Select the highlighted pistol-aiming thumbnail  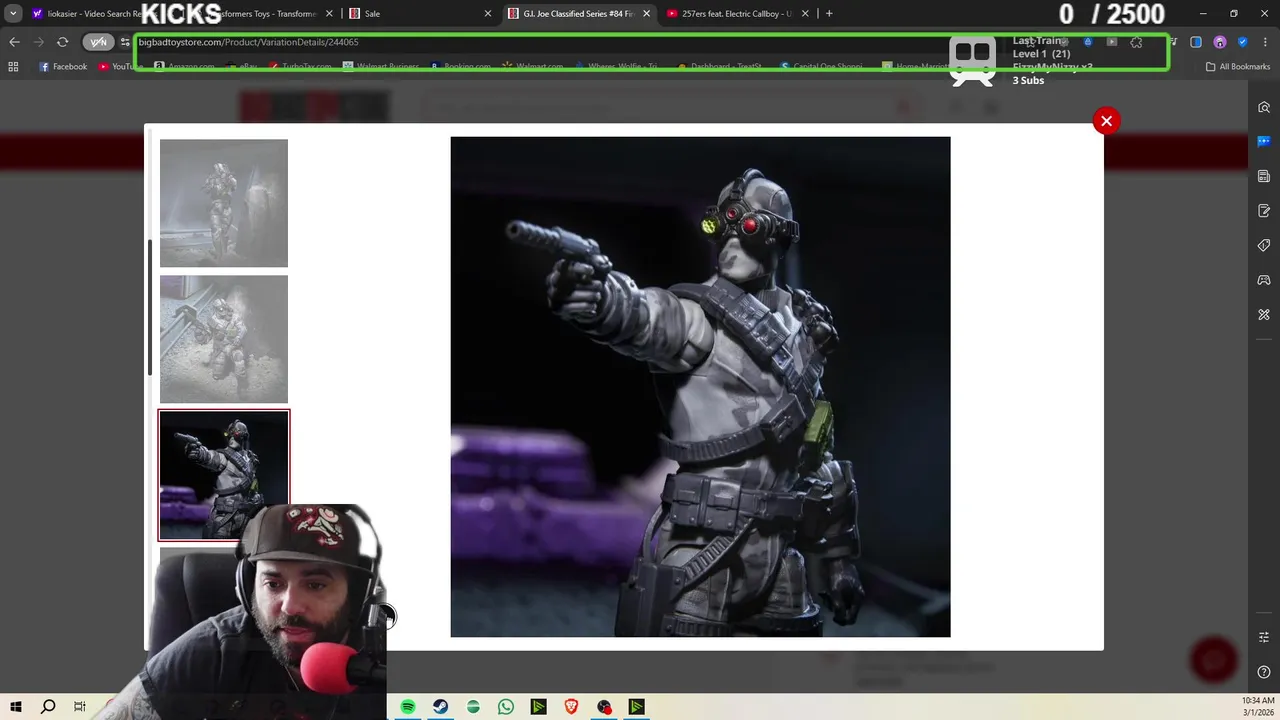(x=224, y=475)
